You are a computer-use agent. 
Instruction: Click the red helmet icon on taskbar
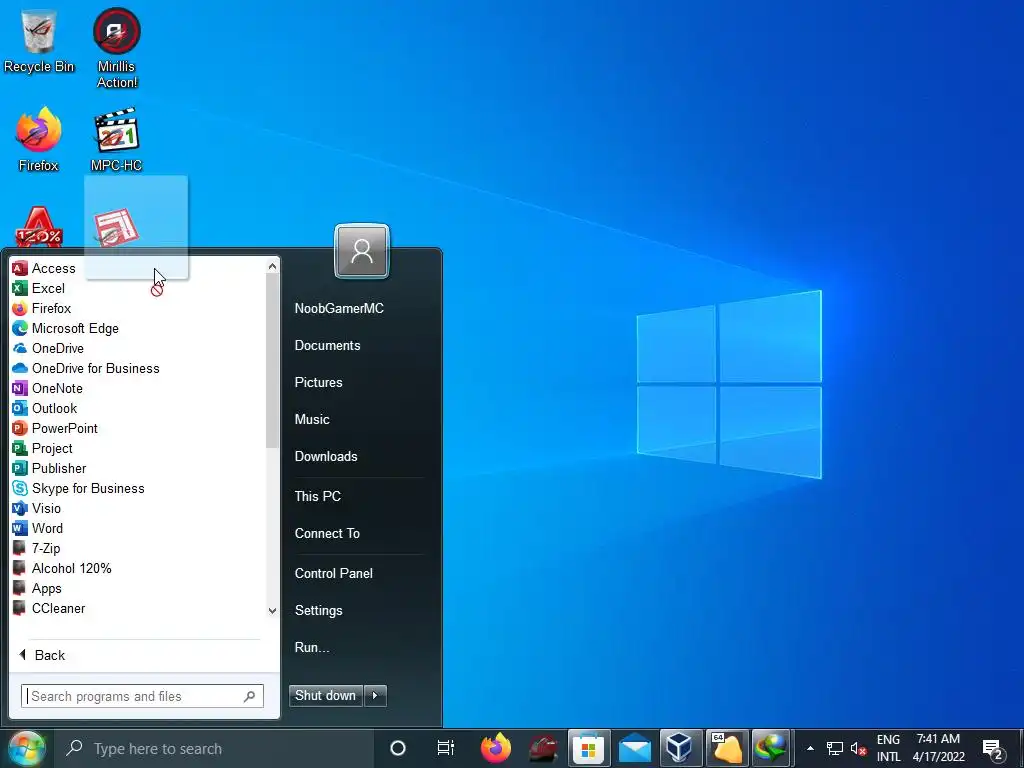click(x=542, y=748)
